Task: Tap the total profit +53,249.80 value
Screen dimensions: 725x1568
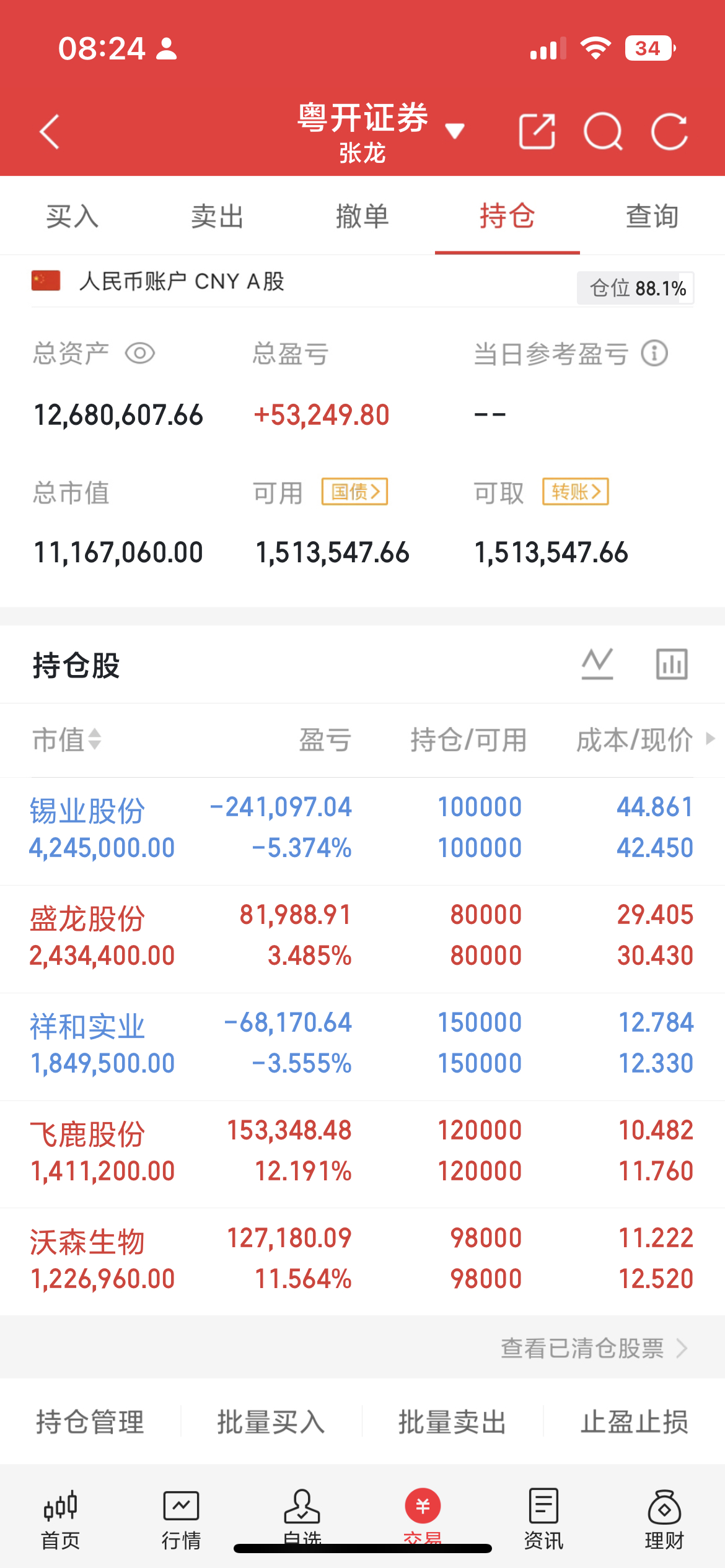Action: click(x=322, y=414)
